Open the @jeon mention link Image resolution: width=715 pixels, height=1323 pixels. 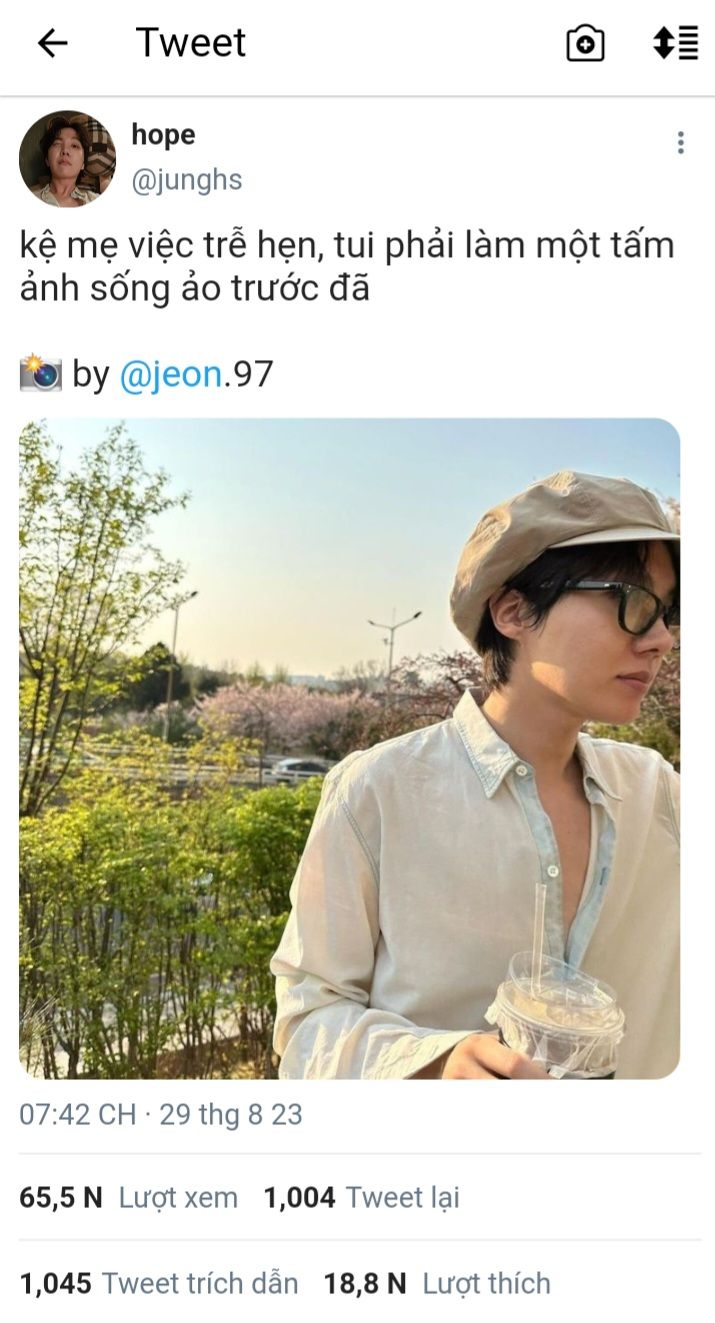(171, 374)
